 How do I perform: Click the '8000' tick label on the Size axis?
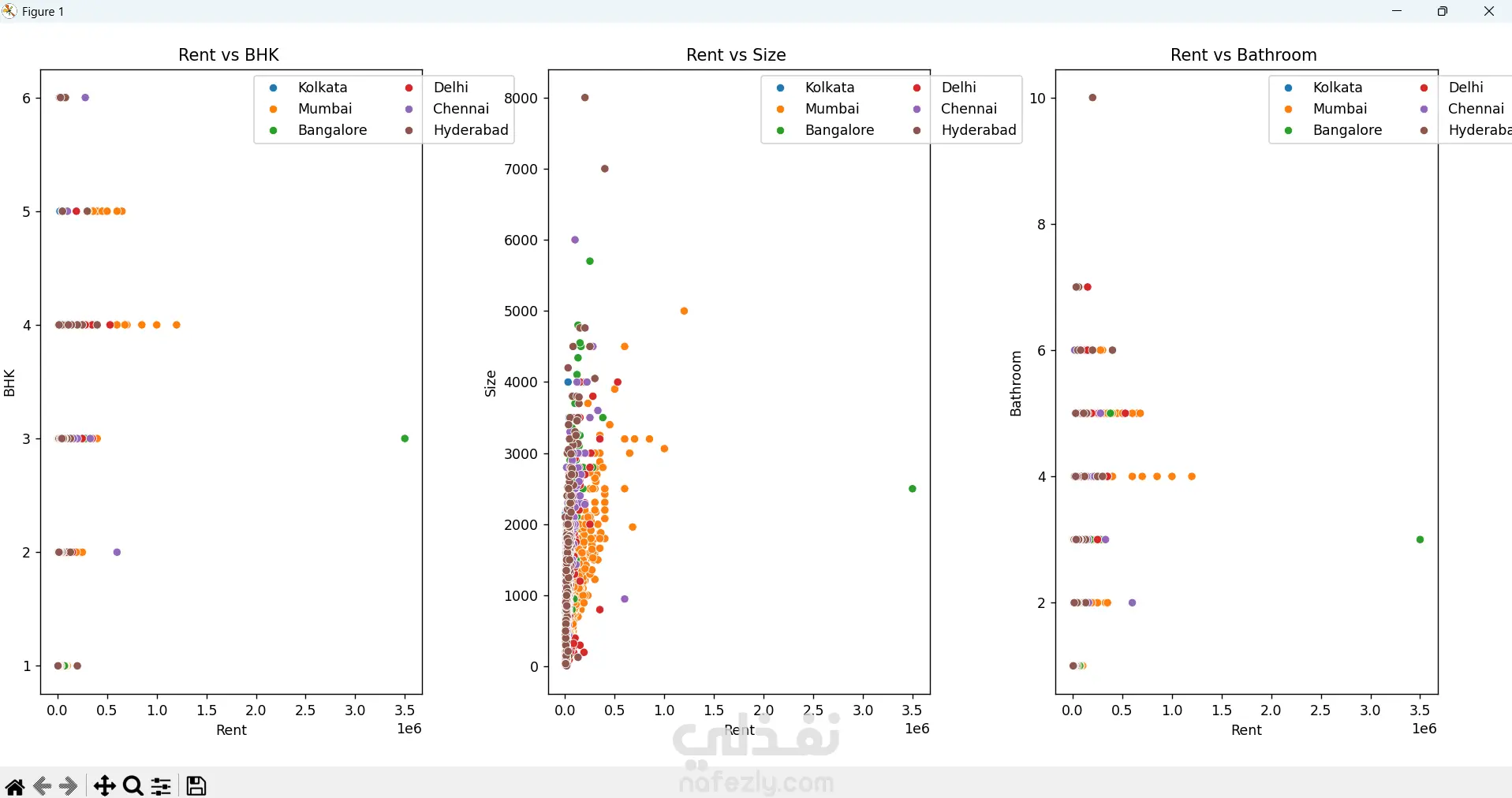tap(521, 98)
